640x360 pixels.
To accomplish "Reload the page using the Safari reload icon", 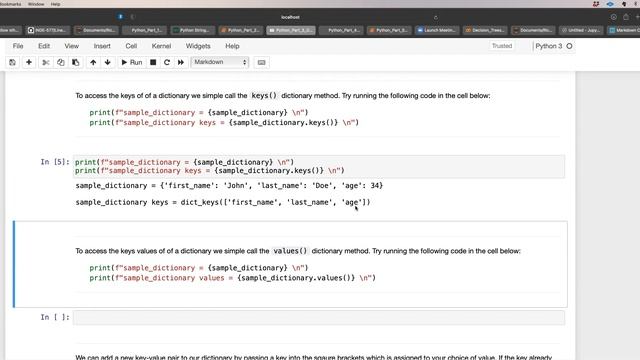I will click(436, 17).
